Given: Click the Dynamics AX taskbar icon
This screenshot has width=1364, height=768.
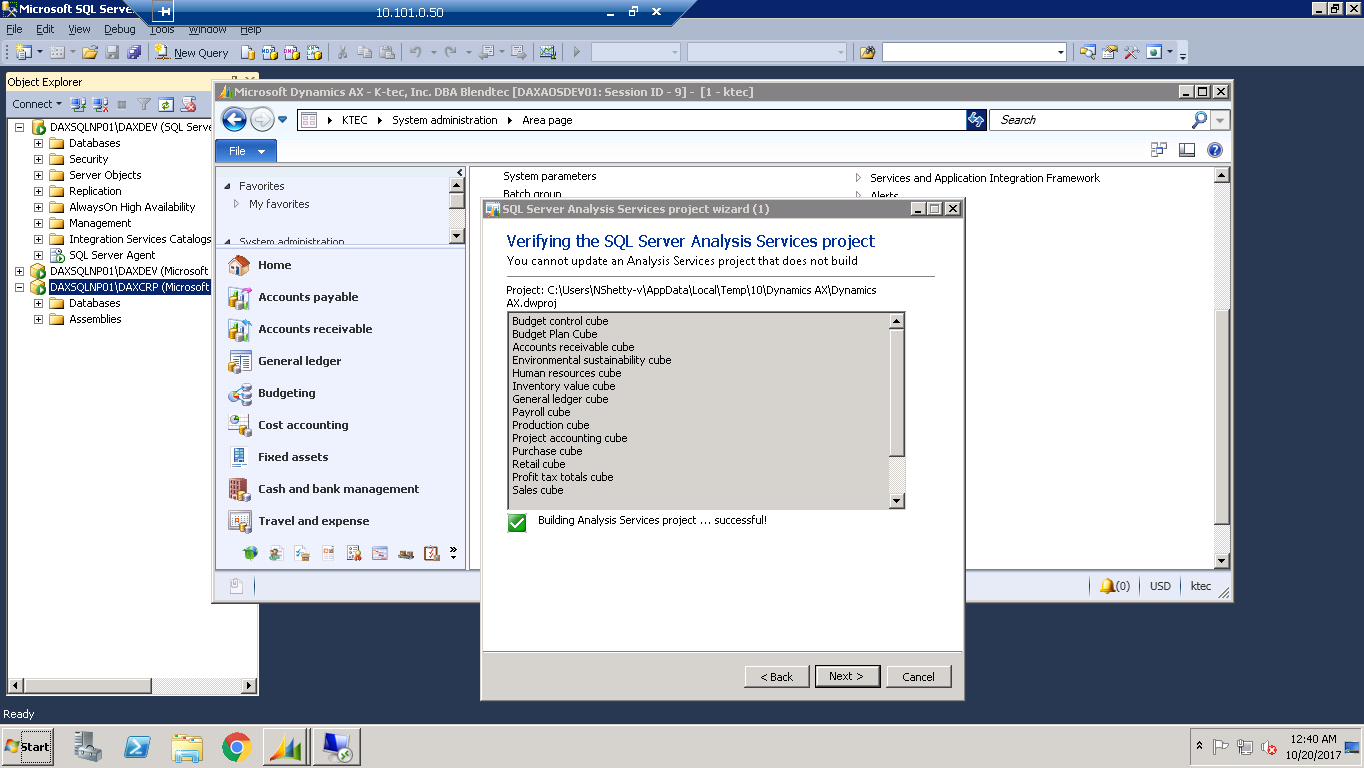Looking at the screenshot, I should point(284,747).
